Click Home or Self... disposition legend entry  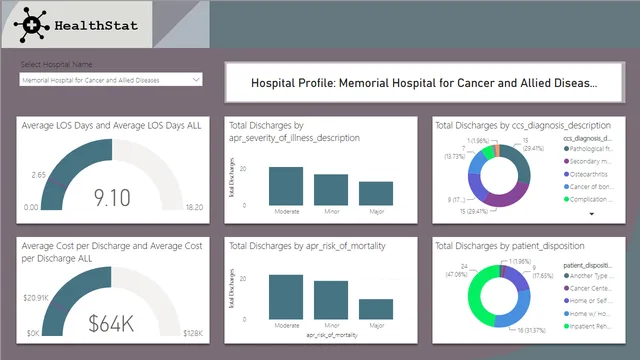point(588,301)
